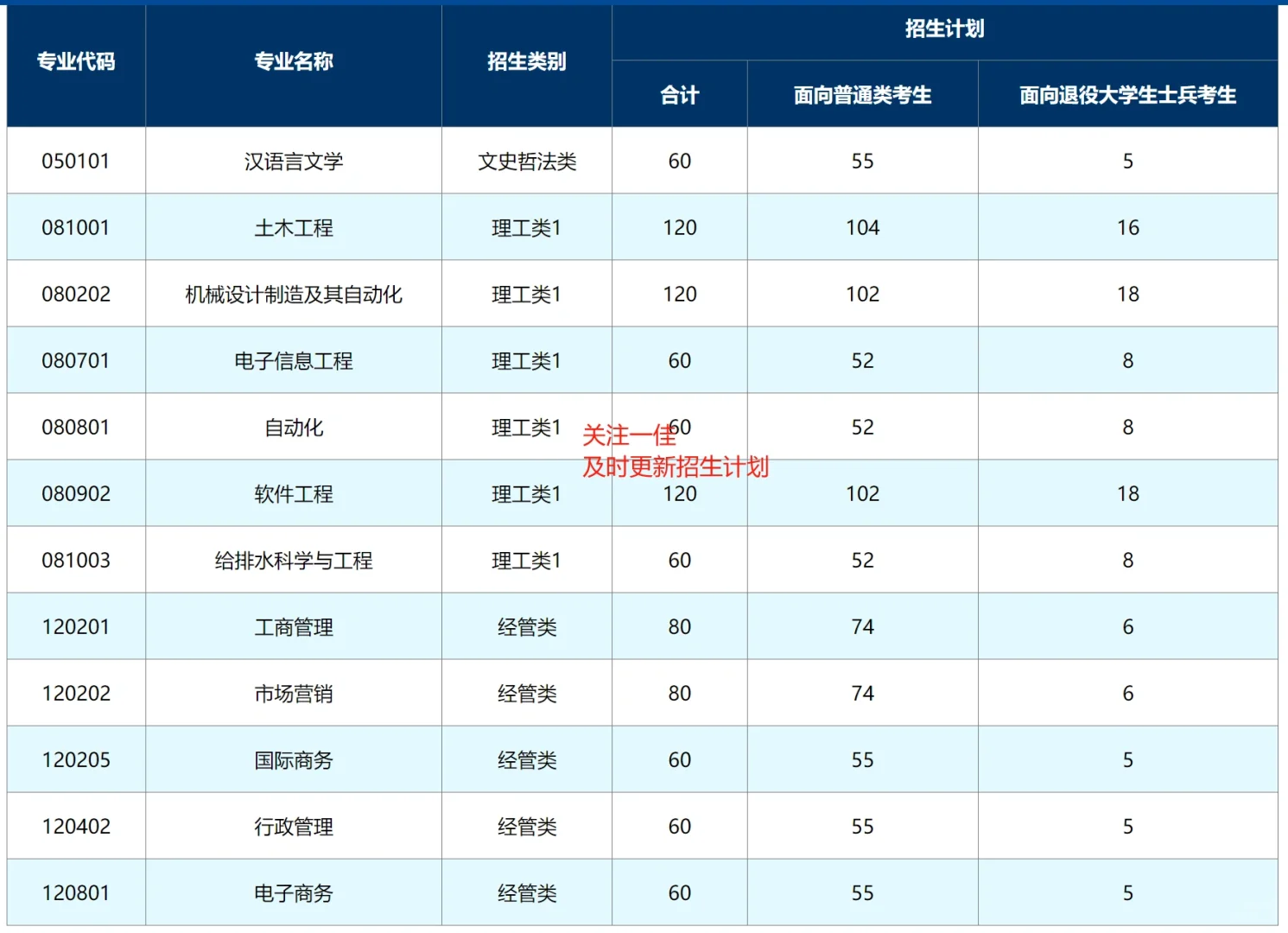Select code cell 080801
1288x933 pixels.
point(76,428)
